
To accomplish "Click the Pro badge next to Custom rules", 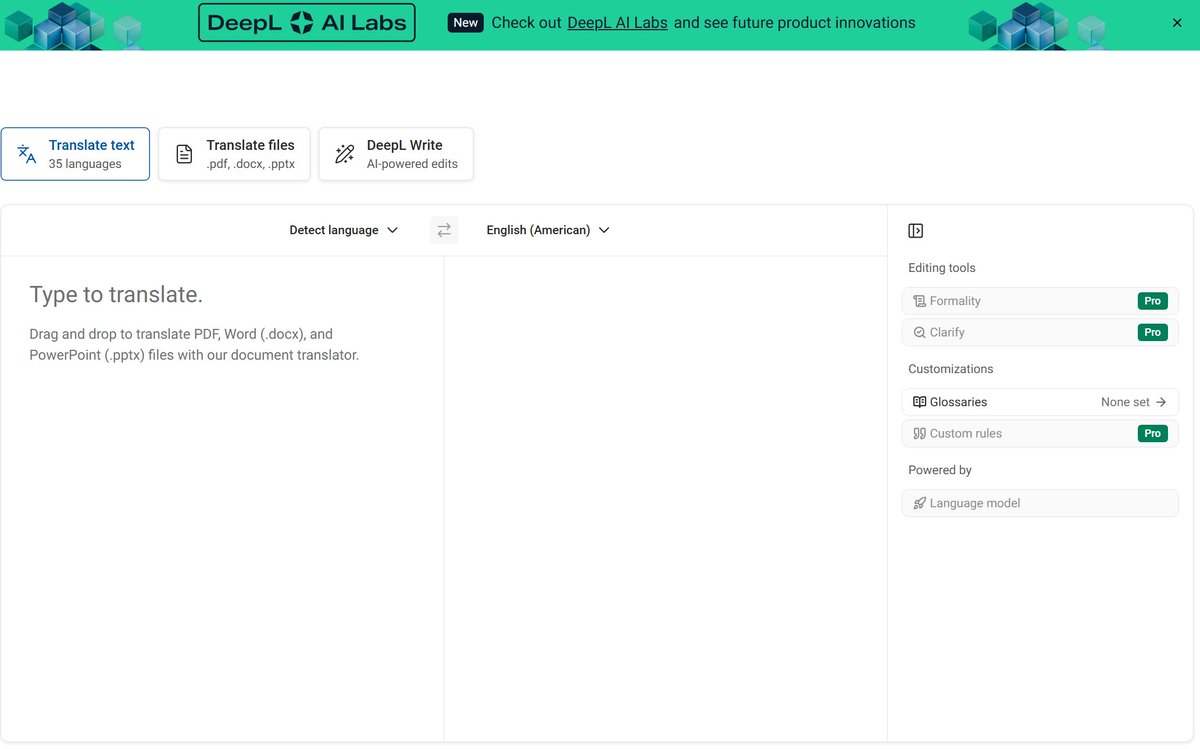I will (x=1153, y=433).
